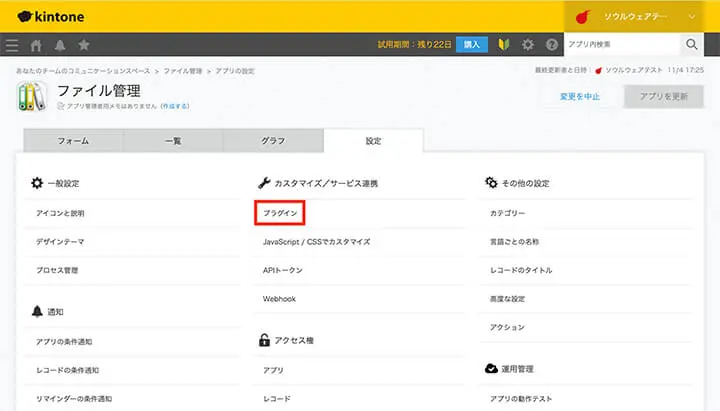Click the kintone logo
720x411 pixels.
coord(51,17)
